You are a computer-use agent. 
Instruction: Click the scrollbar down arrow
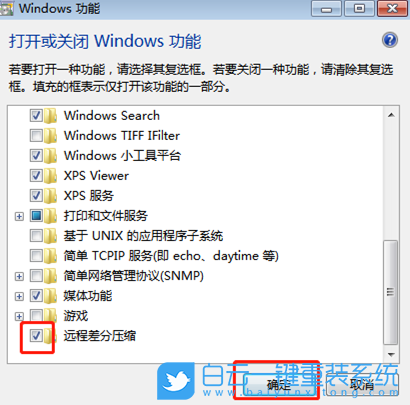pos(391,354)
